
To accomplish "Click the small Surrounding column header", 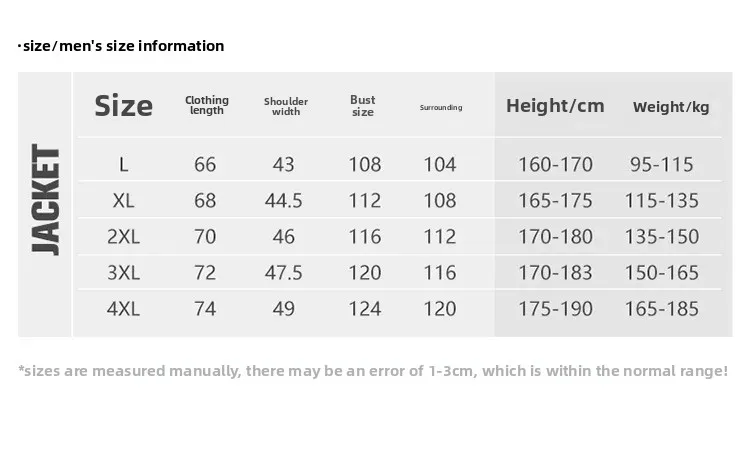I will pyautogui.click(x=441, y=108).
